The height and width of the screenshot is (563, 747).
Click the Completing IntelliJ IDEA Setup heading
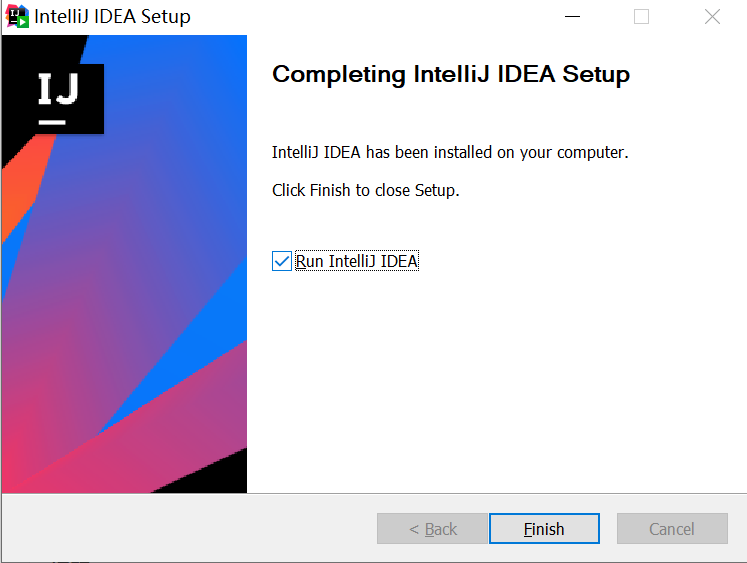point(451,74)
